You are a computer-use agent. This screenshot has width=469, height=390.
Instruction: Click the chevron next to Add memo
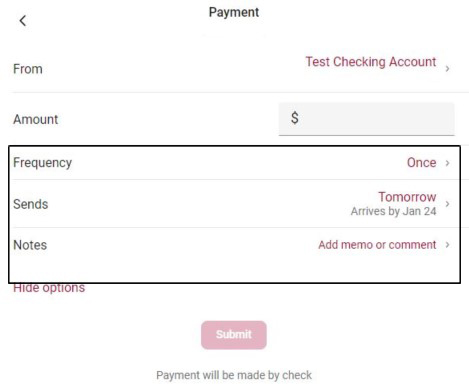coord(447,245)
